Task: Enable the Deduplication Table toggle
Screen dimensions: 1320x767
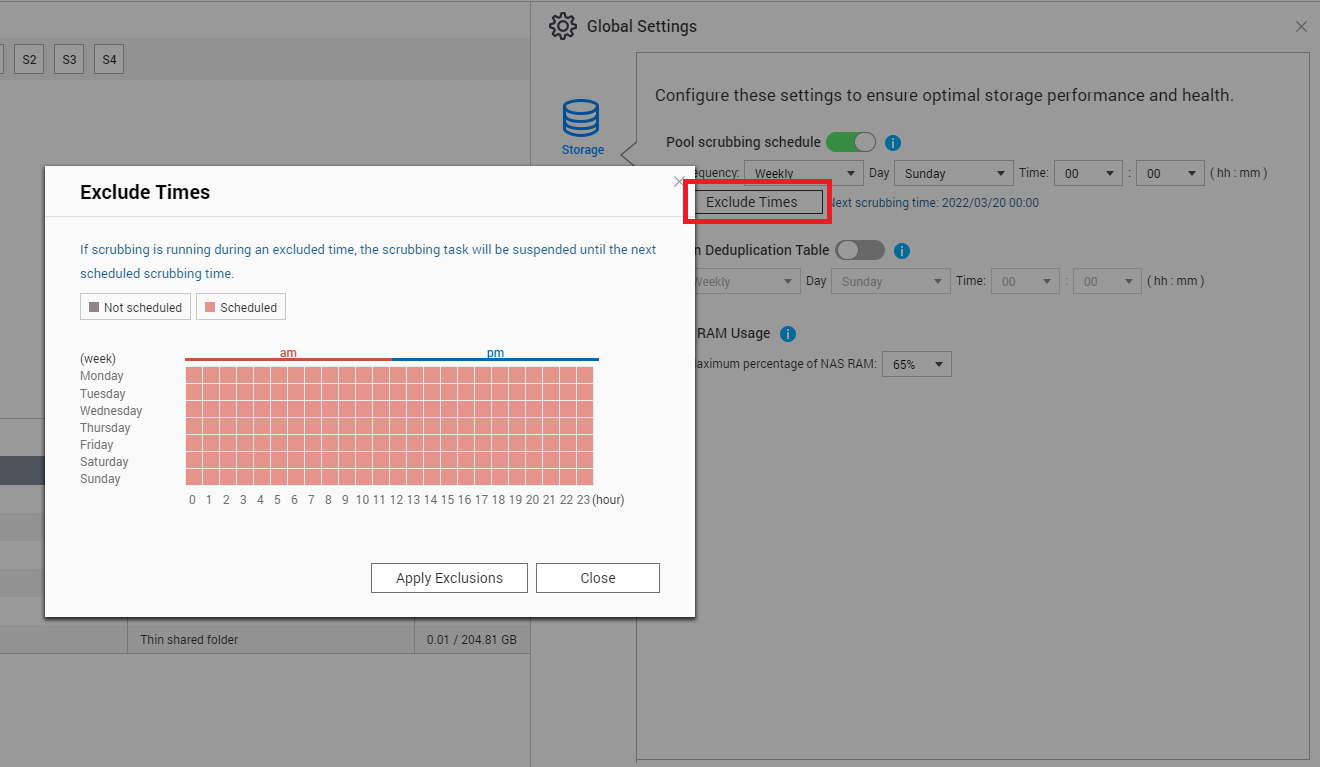Action: click(x=860, y=250)
